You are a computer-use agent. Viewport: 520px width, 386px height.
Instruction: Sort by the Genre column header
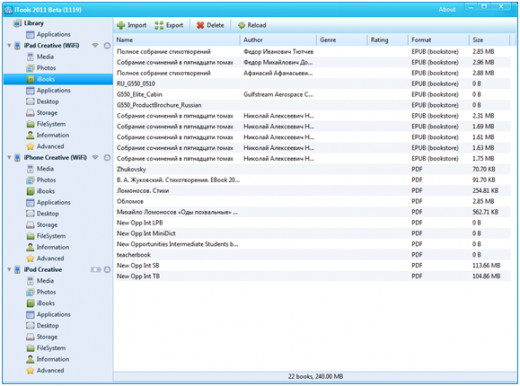(342, 40)
